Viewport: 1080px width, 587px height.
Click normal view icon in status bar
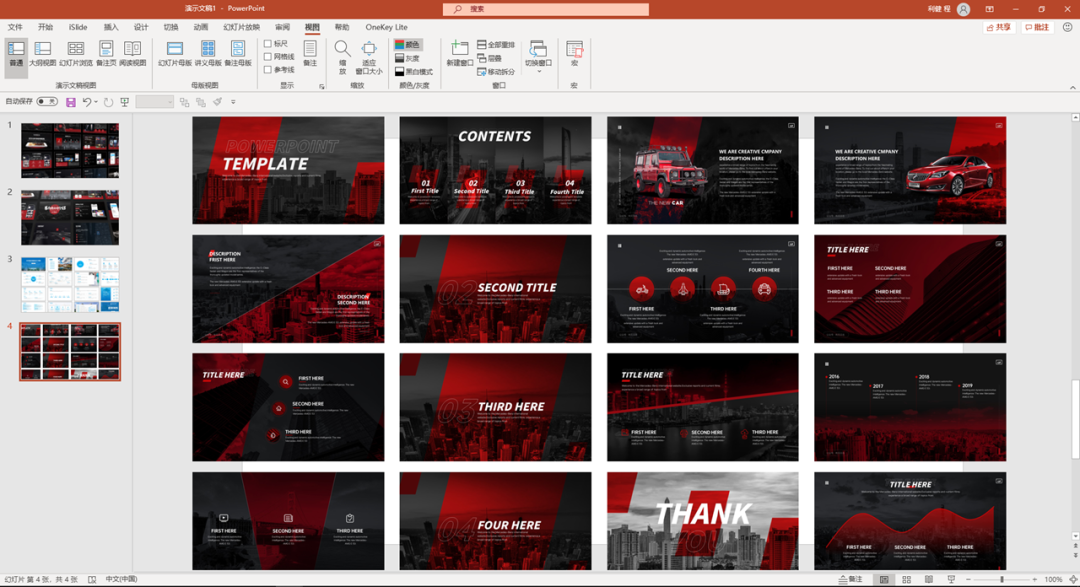(x=884, y=579)
